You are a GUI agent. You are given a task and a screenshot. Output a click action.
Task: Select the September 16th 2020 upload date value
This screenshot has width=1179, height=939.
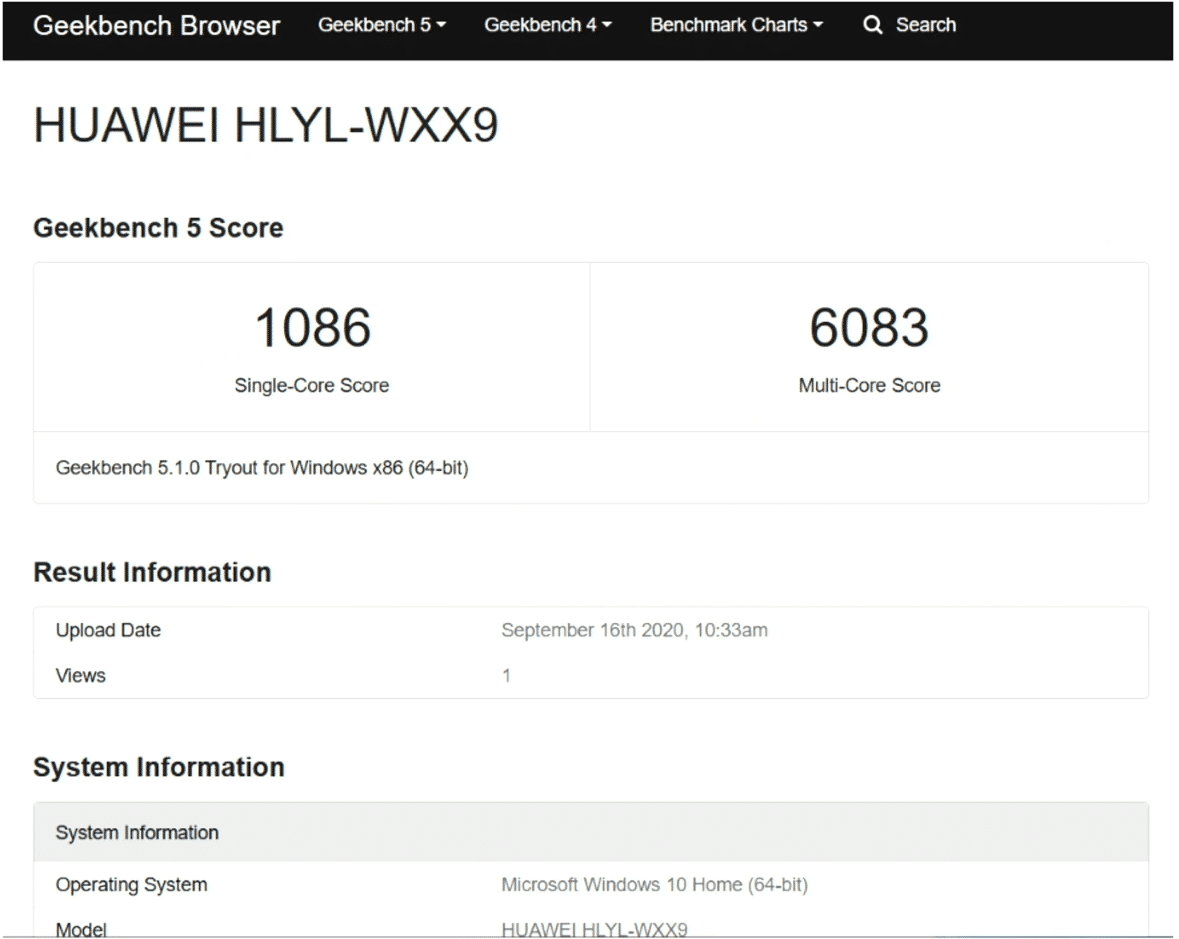635,630
